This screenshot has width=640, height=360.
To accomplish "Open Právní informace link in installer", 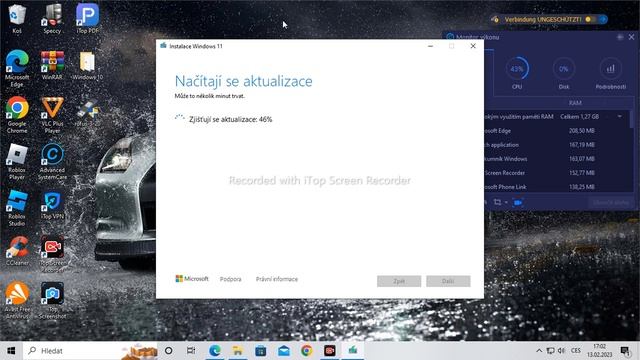I will click(277, 279).
